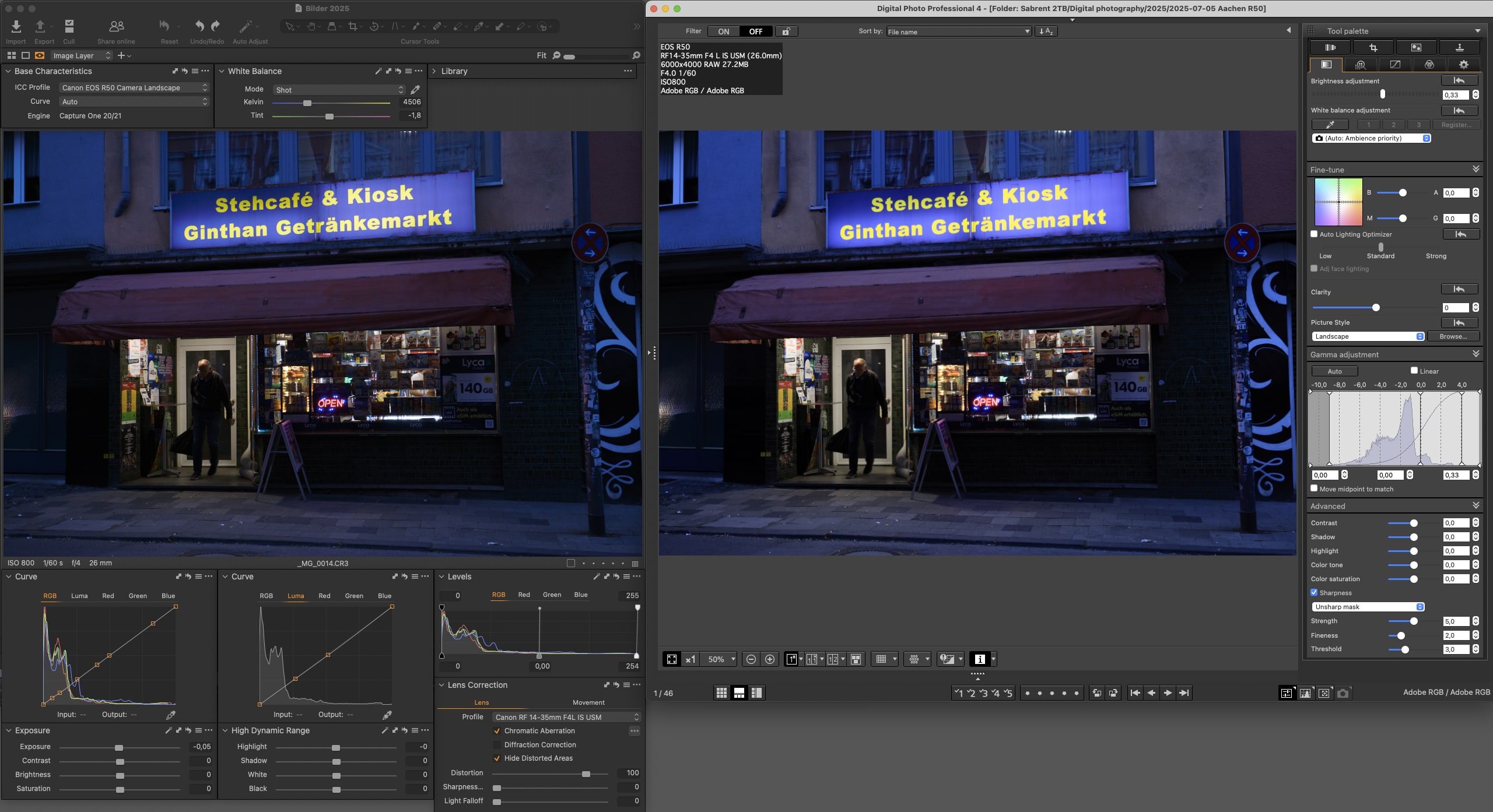Expand the Library panel

coord(434,71)
